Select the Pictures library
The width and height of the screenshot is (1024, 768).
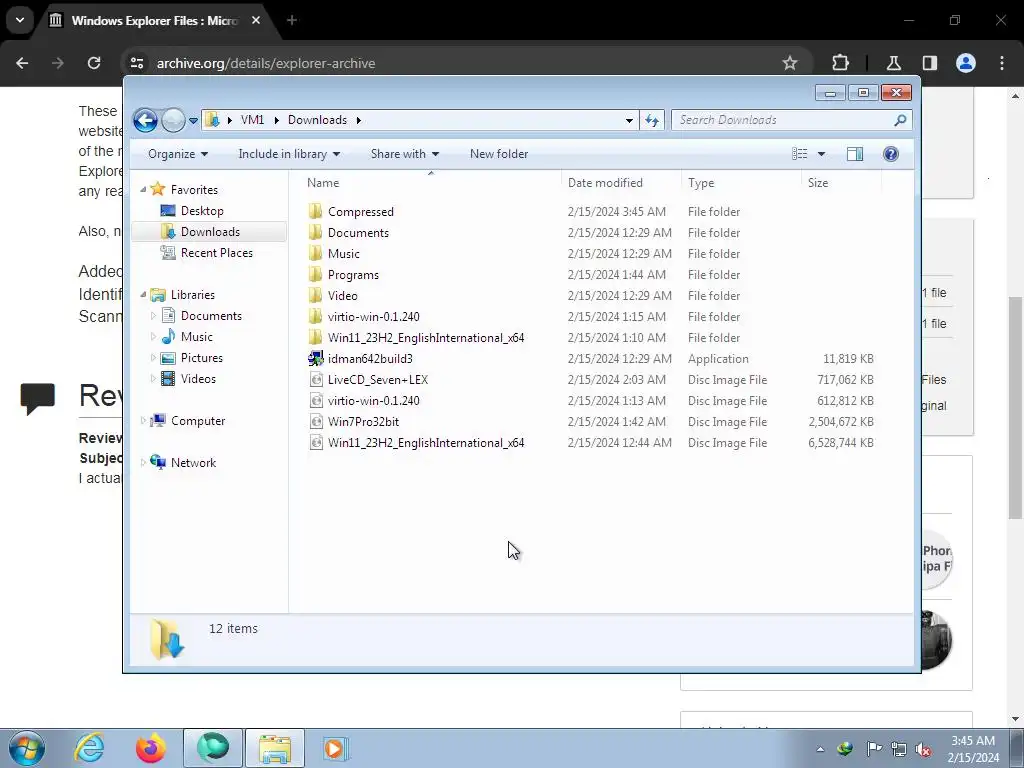pyautogui.click(x=201, y=358)
